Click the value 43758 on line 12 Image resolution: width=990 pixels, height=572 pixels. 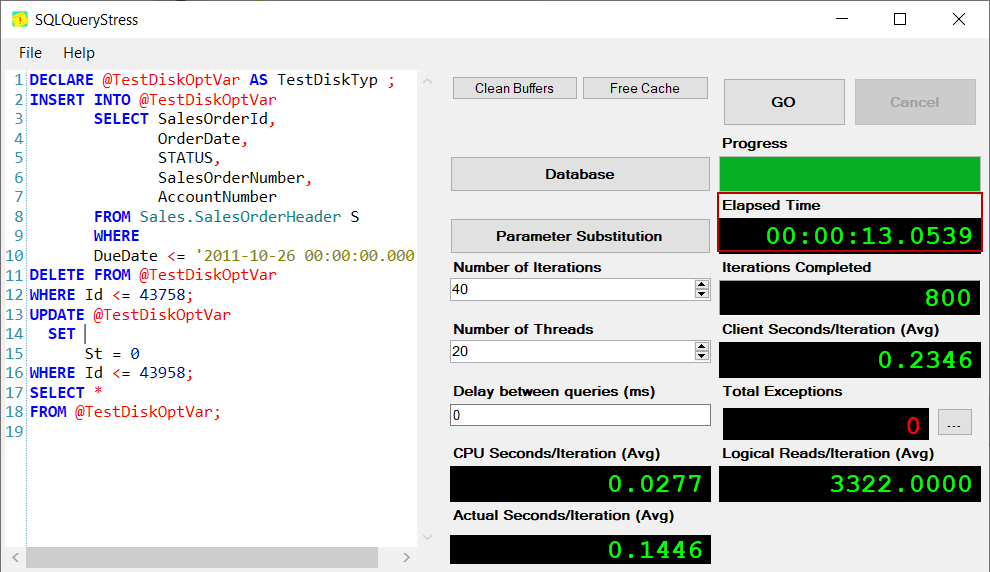(x=162, y=295)
